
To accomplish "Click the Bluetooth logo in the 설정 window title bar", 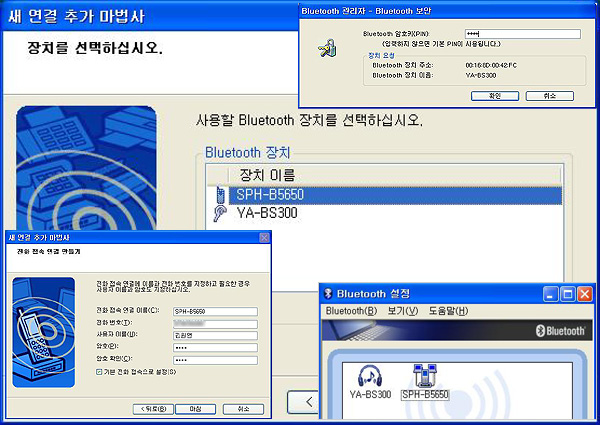I will pyautogui.click(x=328, y=294).
